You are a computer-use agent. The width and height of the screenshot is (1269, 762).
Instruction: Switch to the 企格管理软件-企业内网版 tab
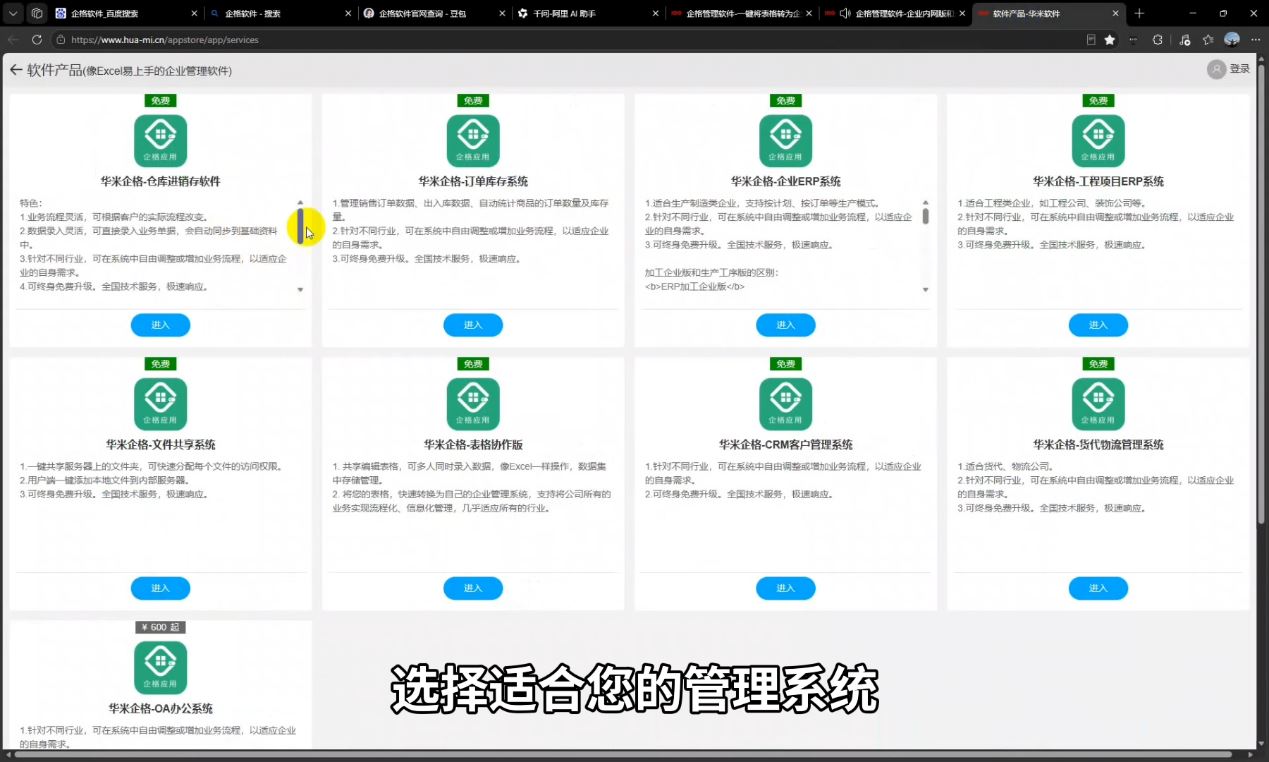pyautogui.click(x=896, y=13)
